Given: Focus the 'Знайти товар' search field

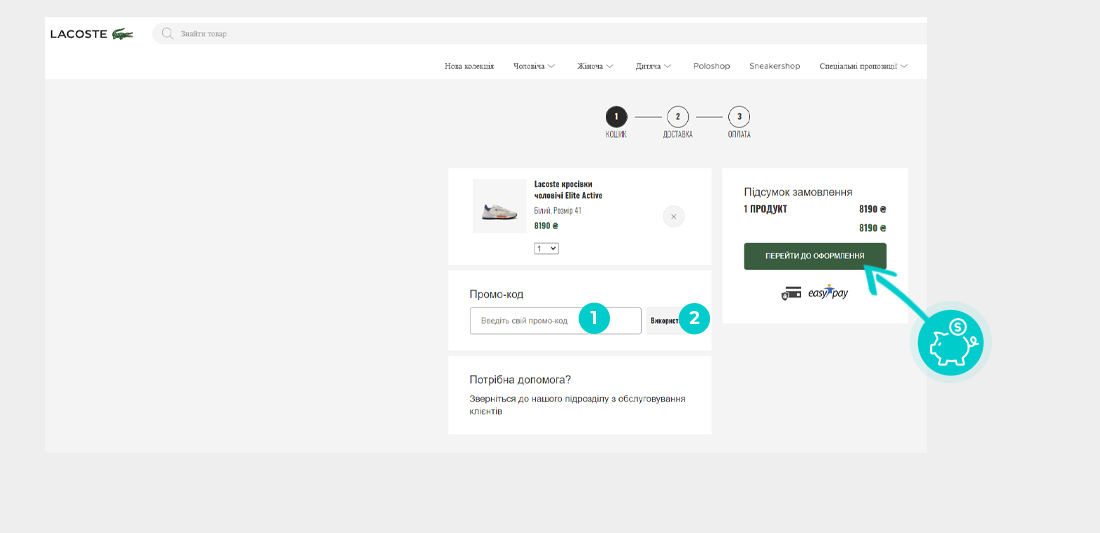Looking at the screenshot, I should click(540, 34).
